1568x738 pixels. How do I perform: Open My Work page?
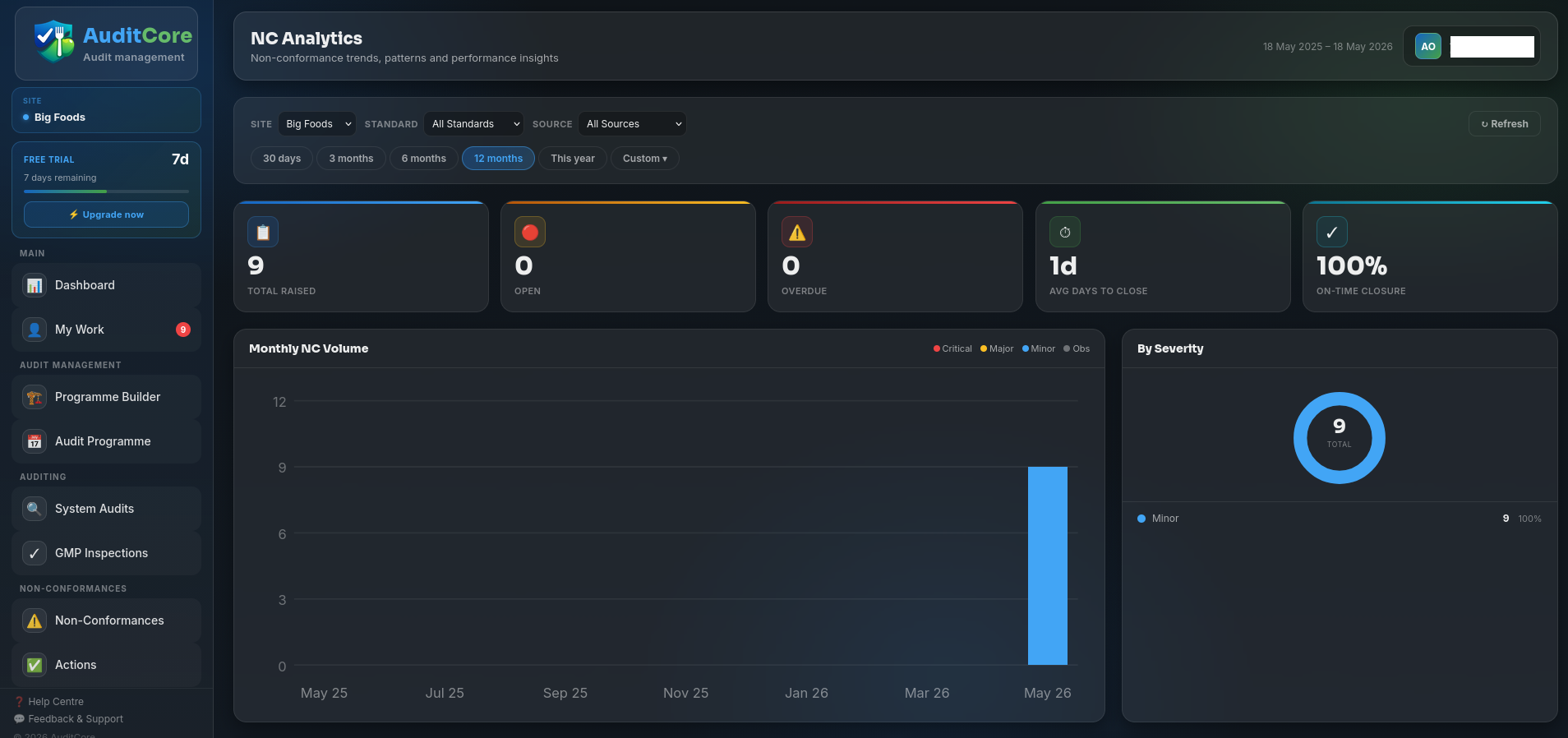click(106, 330)
